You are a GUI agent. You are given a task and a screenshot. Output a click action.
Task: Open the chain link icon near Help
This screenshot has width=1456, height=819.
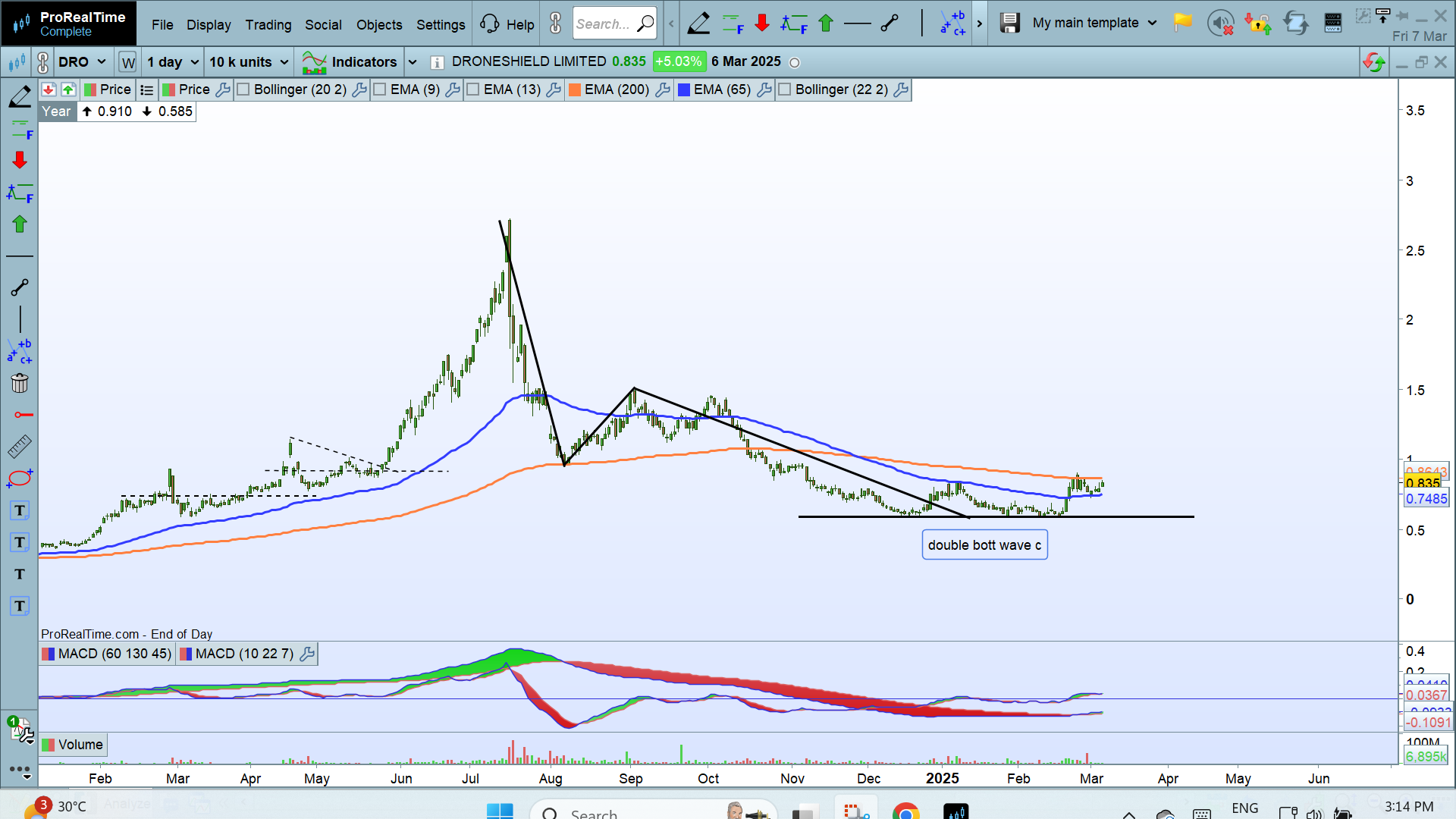556,24
